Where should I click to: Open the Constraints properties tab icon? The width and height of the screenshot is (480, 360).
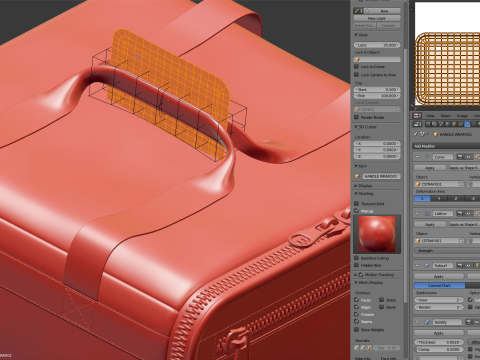coord(460,124)
